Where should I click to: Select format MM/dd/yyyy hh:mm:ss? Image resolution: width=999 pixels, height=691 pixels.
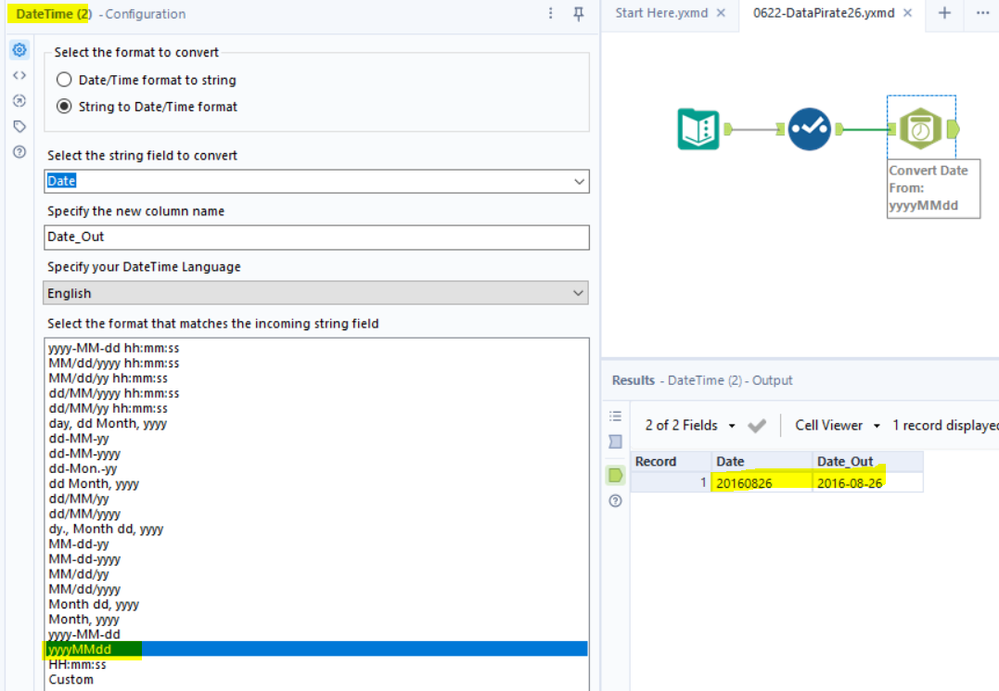point(114,363)
